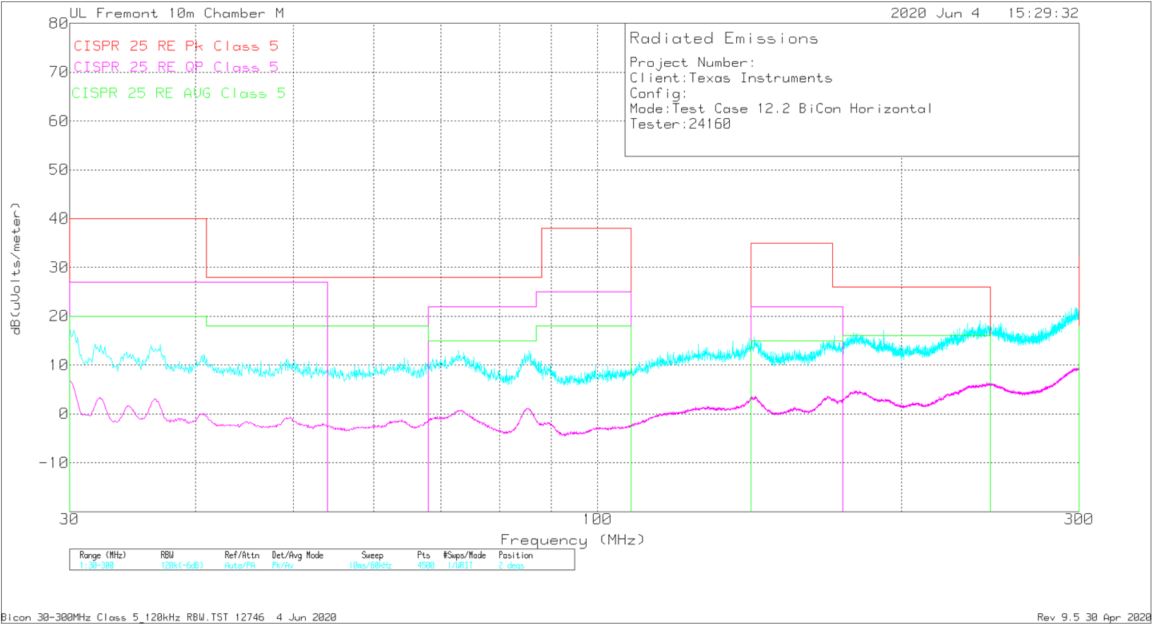The height and width of the screenshot is (627, 1154).
Task: Click the RBW column header
Action: point(167,555)
